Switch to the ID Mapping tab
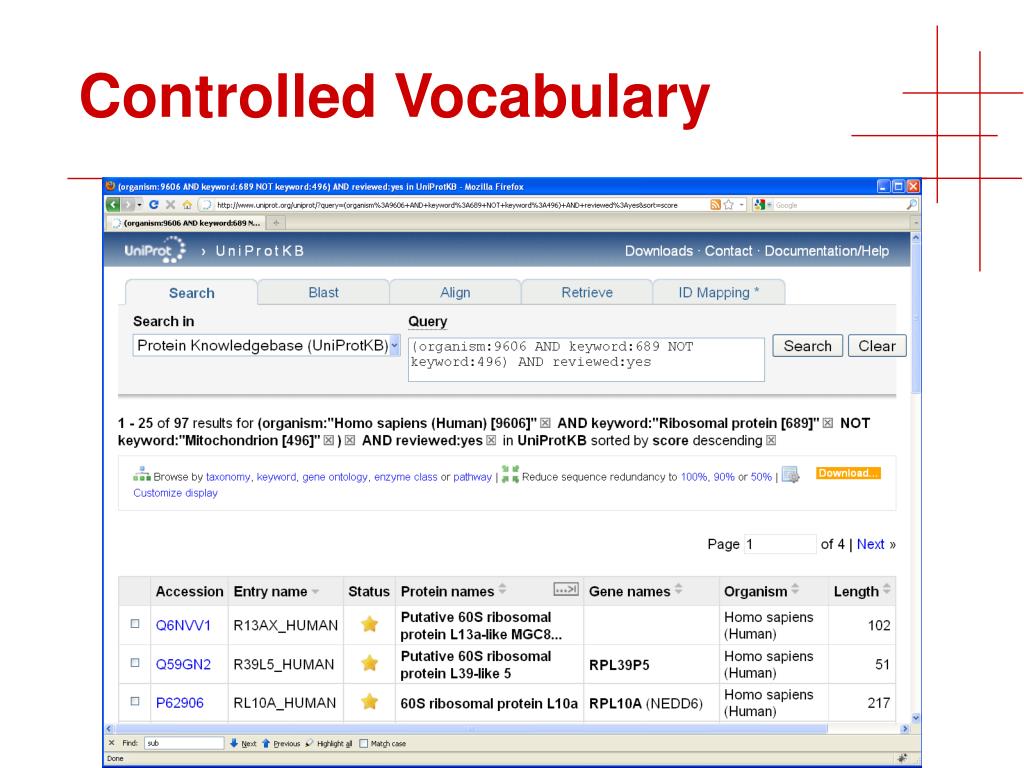Image resolution: width=1024 pixels, height=768 pixels. pos(718,293)
